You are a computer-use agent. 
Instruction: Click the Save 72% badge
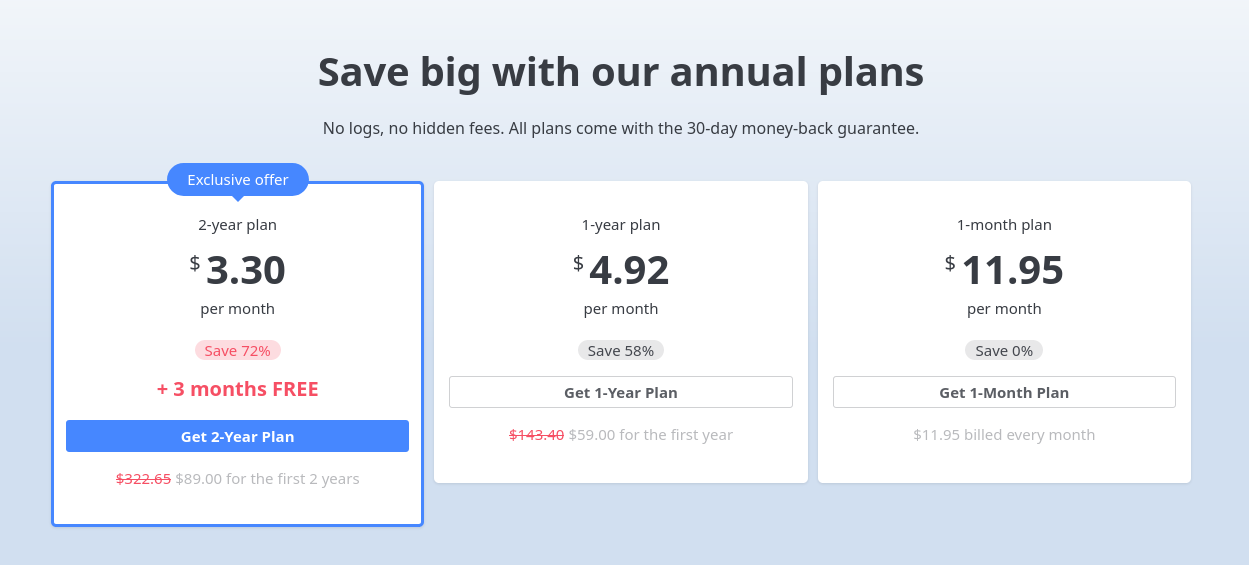pyautogui.click(x=238, y=350)
